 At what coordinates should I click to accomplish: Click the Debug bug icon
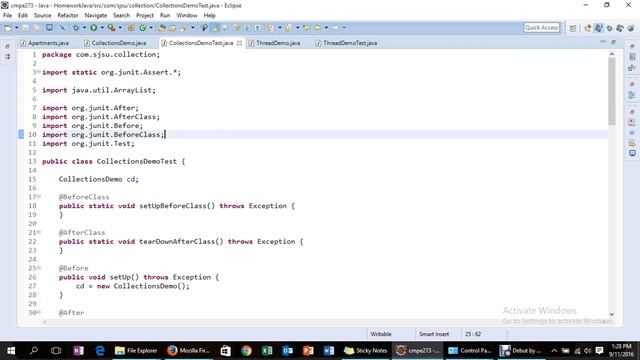[76, 28]
